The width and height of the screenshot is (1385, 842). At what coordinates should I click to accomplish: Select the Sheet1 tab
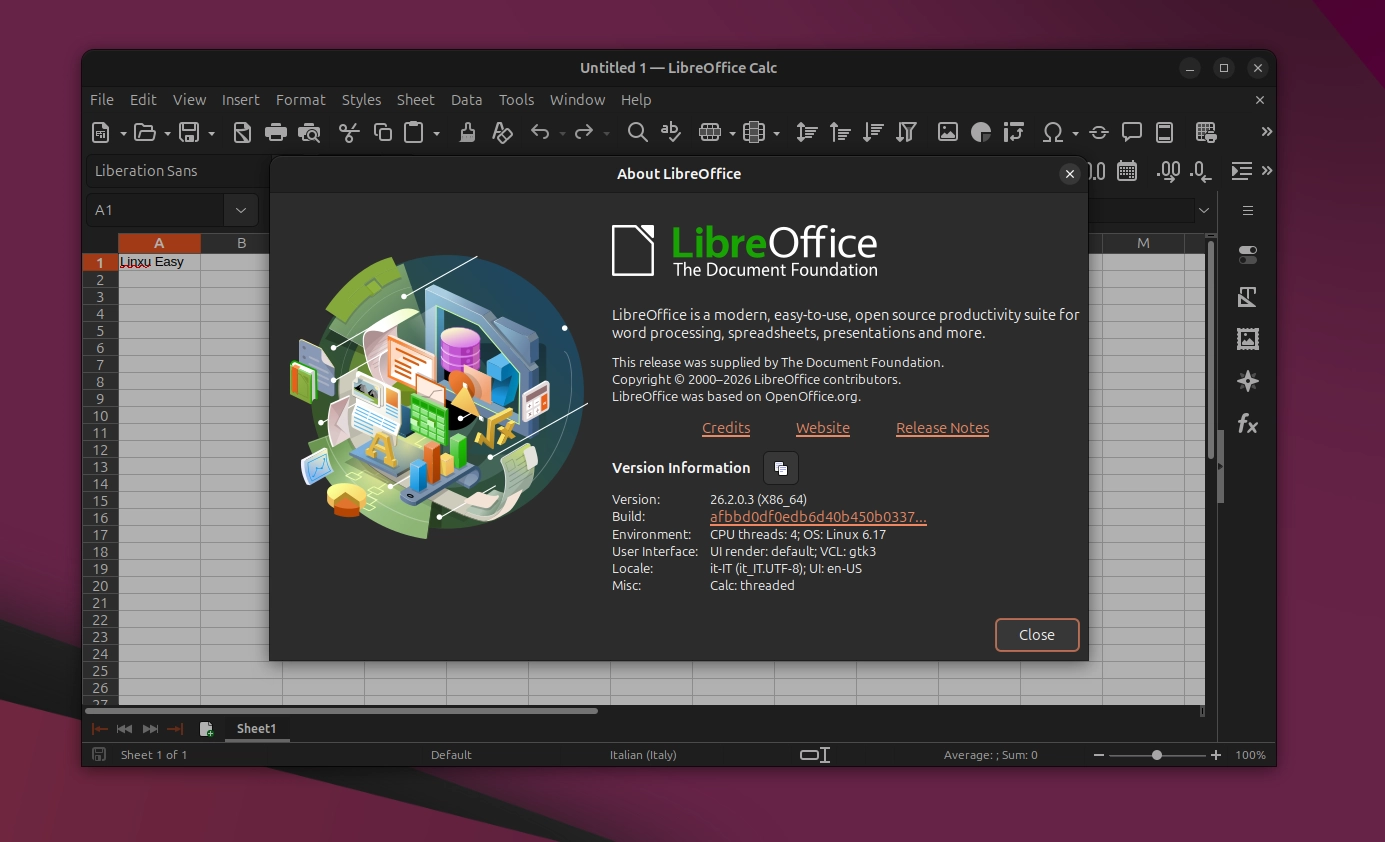tap(256, 729)
